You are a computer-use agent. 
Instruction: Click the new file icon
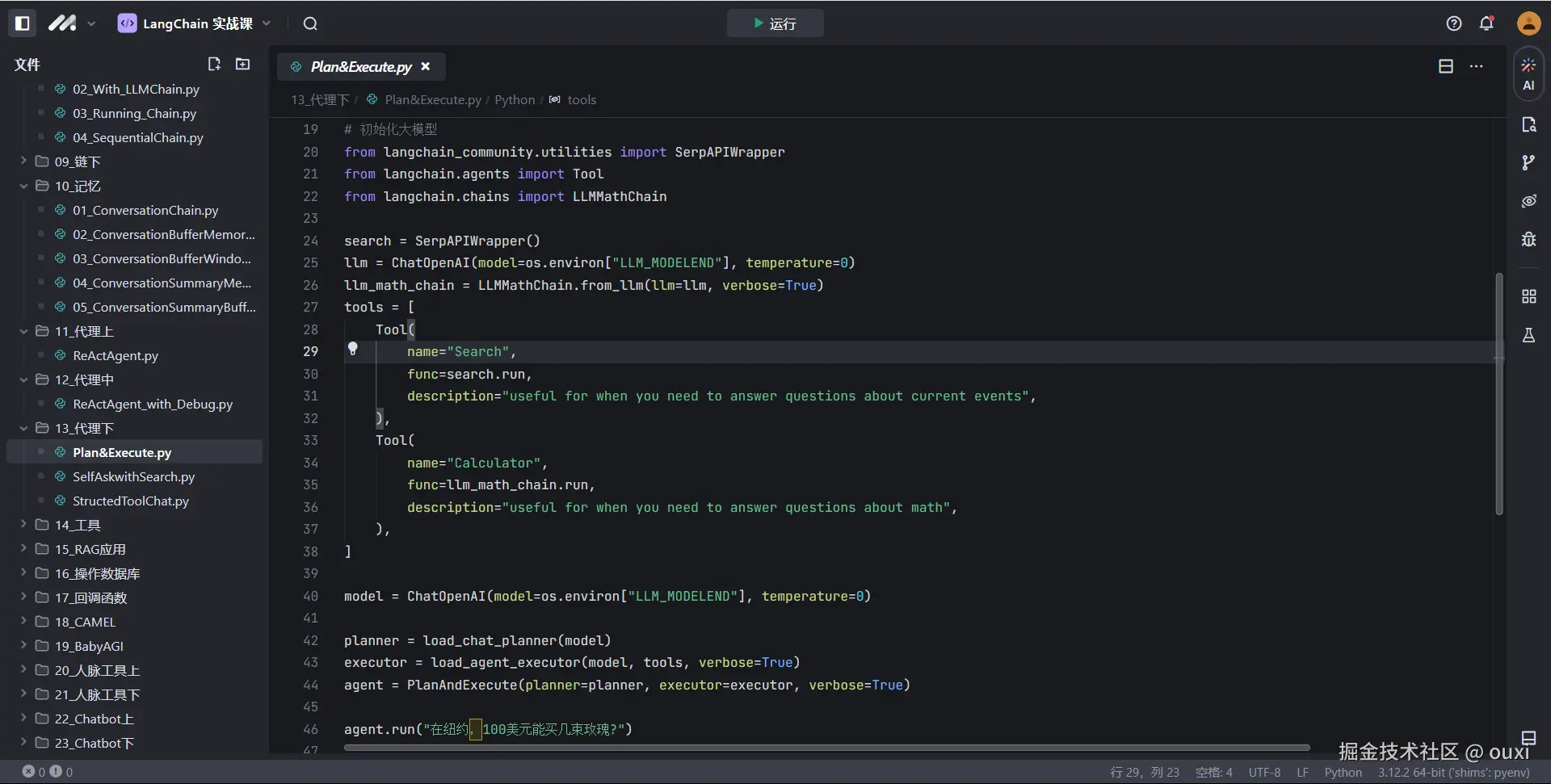[214, 64]
